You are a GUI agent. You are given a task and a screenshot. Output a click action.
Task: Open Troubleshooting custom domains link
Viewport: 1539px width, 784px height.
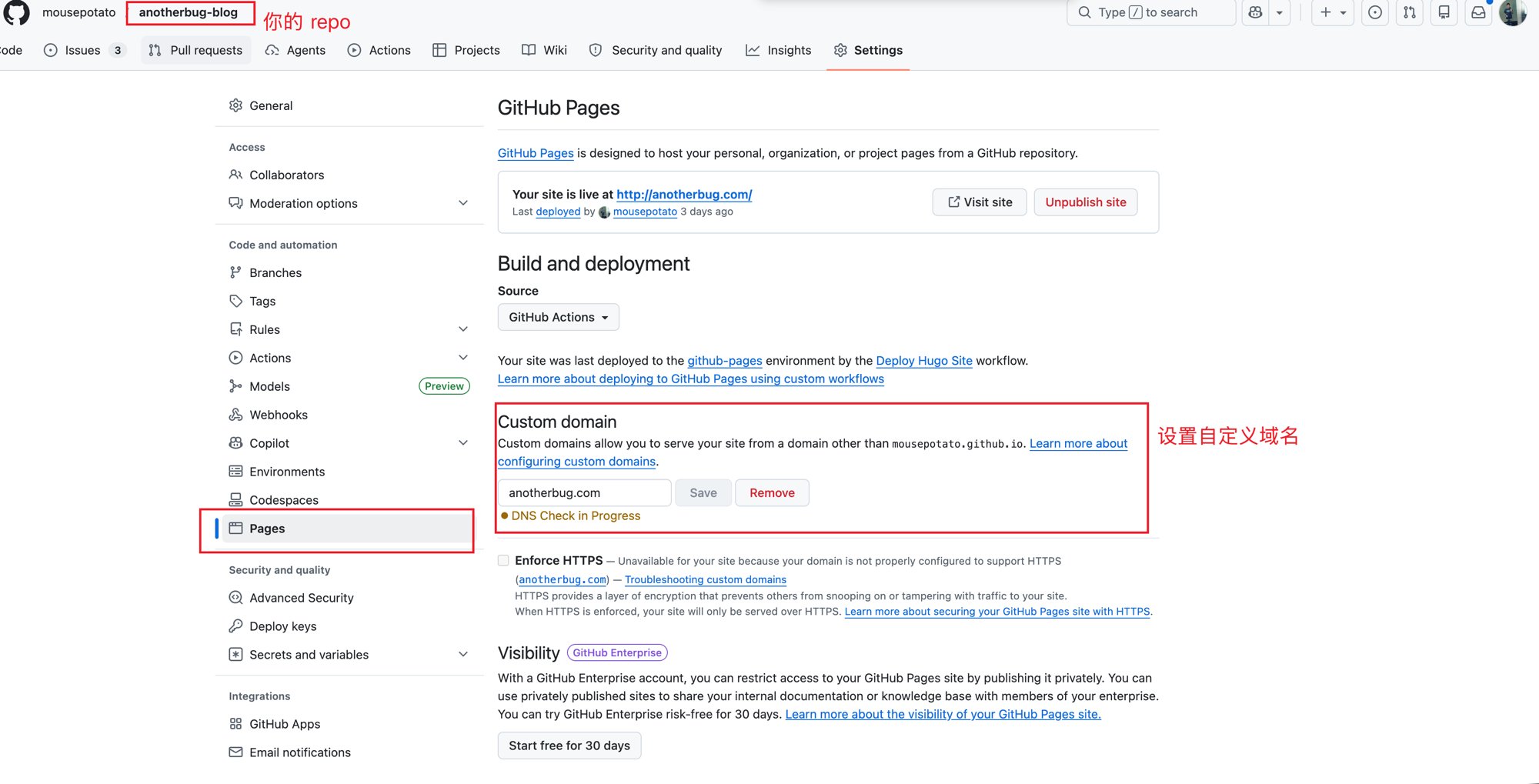click(706, 579)
